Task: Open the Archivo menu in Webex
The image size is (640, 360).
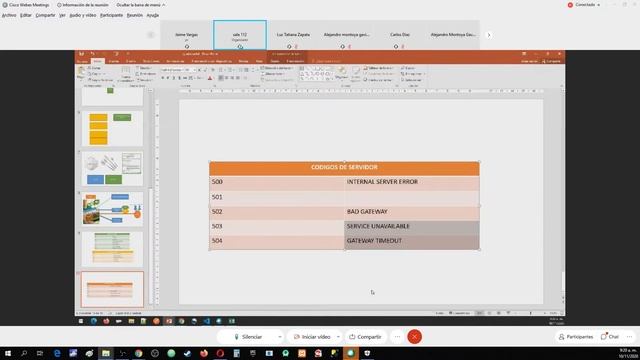Action: tap(9, 15)
